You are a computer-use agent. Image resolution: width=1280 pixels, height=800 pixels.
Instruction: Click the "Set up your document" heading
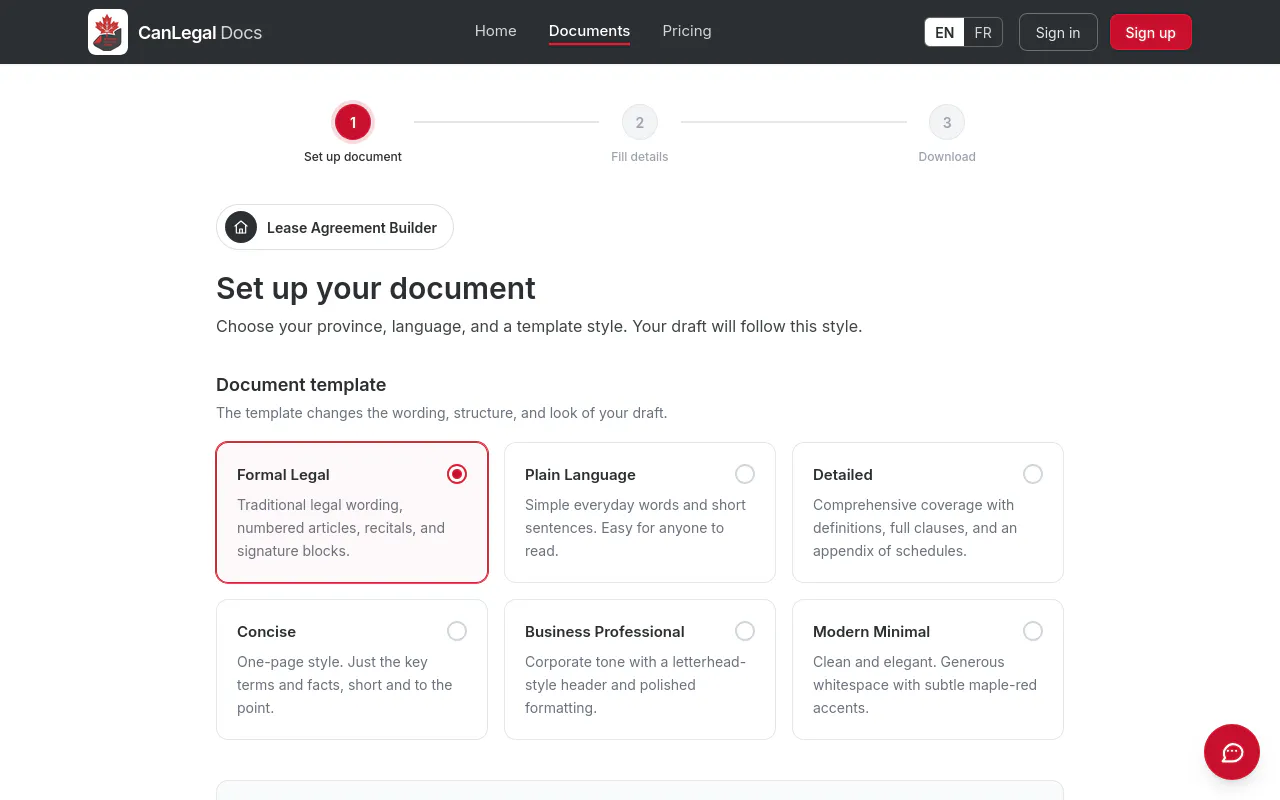[x=376, y=288]
